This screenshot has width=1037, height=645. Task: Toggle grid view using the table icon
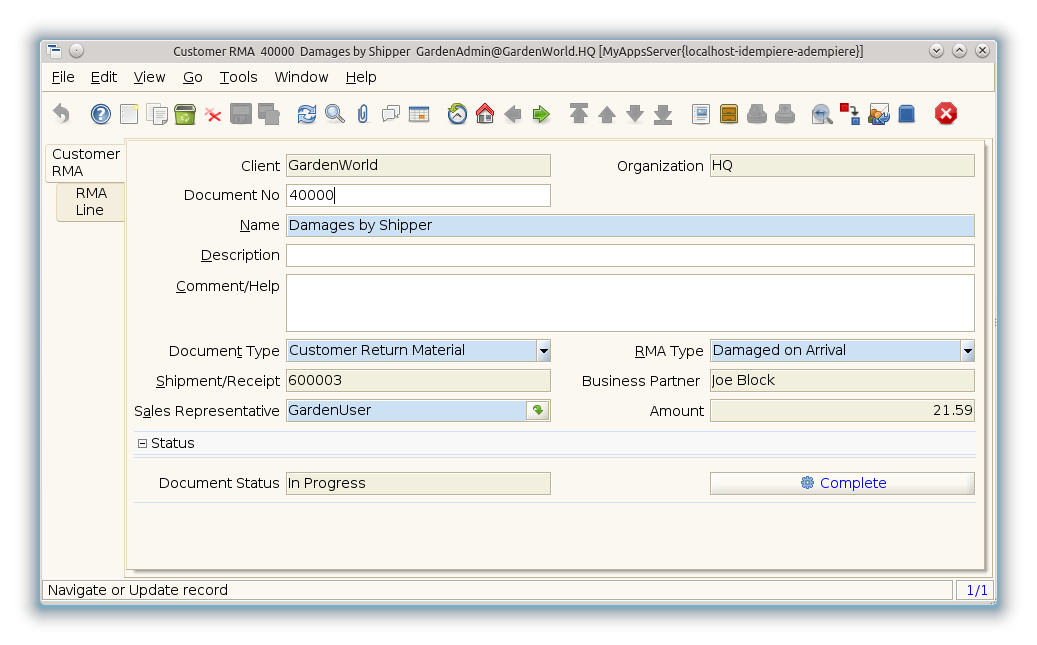(419, 114)
